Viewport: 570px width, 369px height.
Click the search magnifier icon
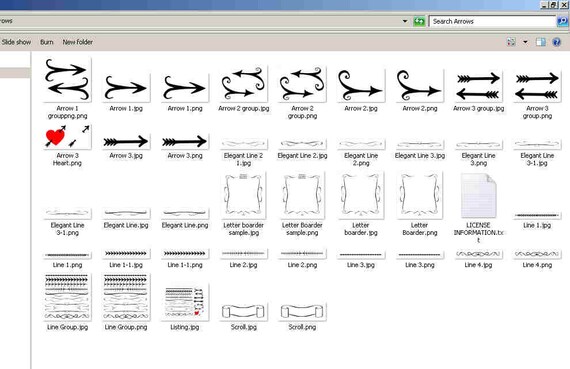click(562, 21)
